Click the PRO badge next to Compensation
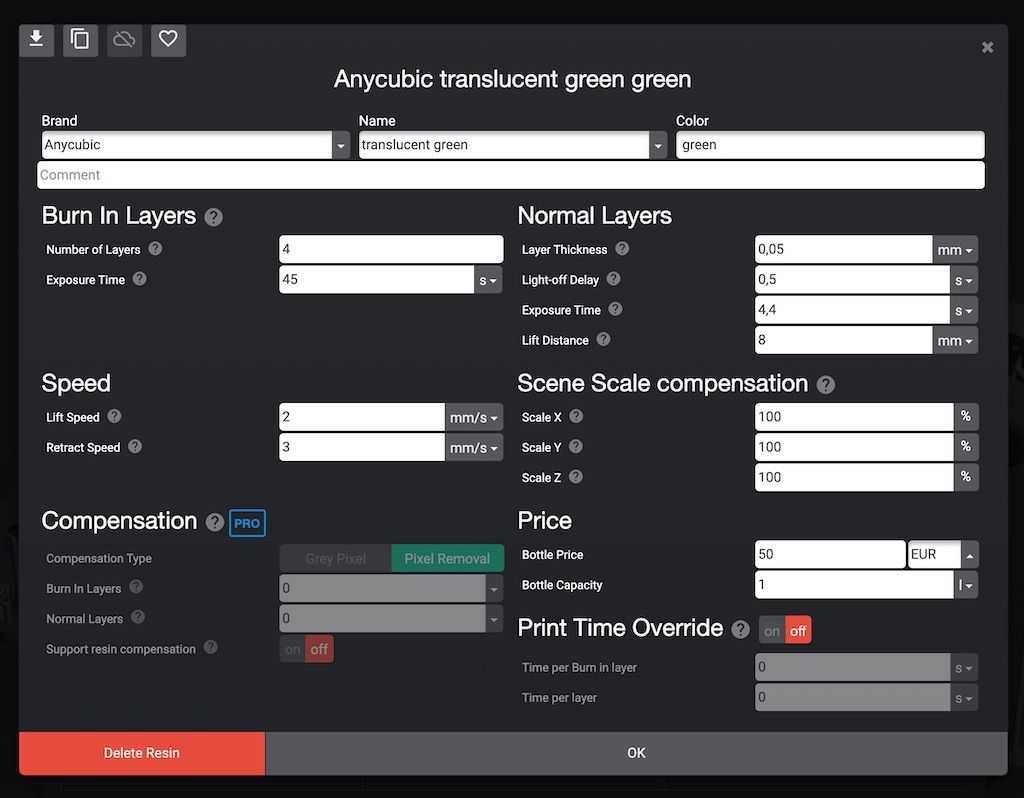Screen dimensions: 1024x798 pos(248,522)
